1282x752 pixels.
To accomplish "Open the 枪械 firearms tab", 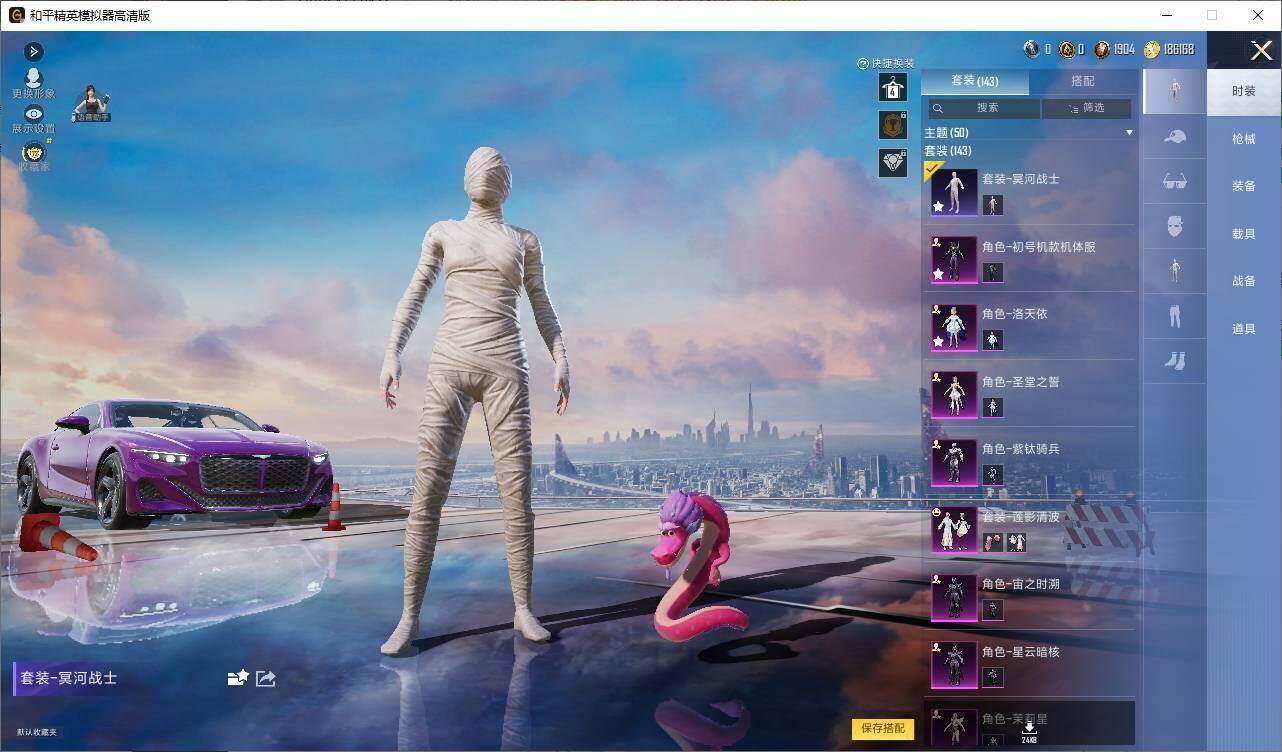I will tap(1244, 139).
